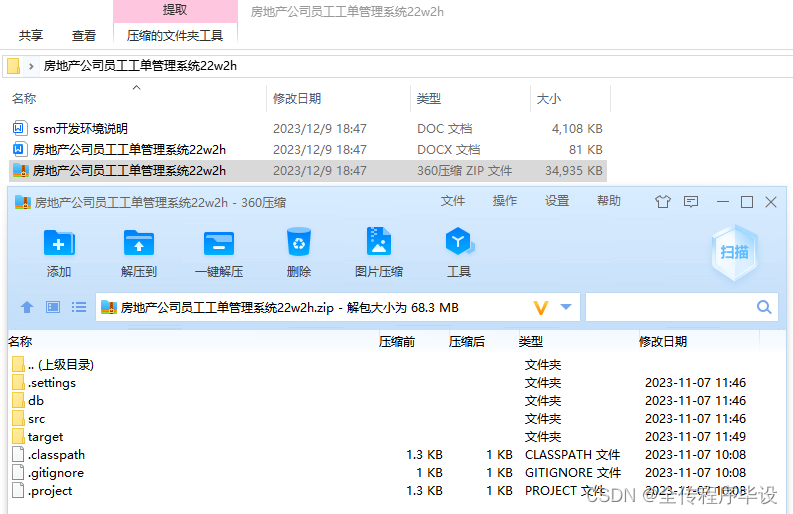Open the 帮助 menu in 360压缩
Image resolution: width=793 pixels, height=514 pixels.
pos(608,201)
